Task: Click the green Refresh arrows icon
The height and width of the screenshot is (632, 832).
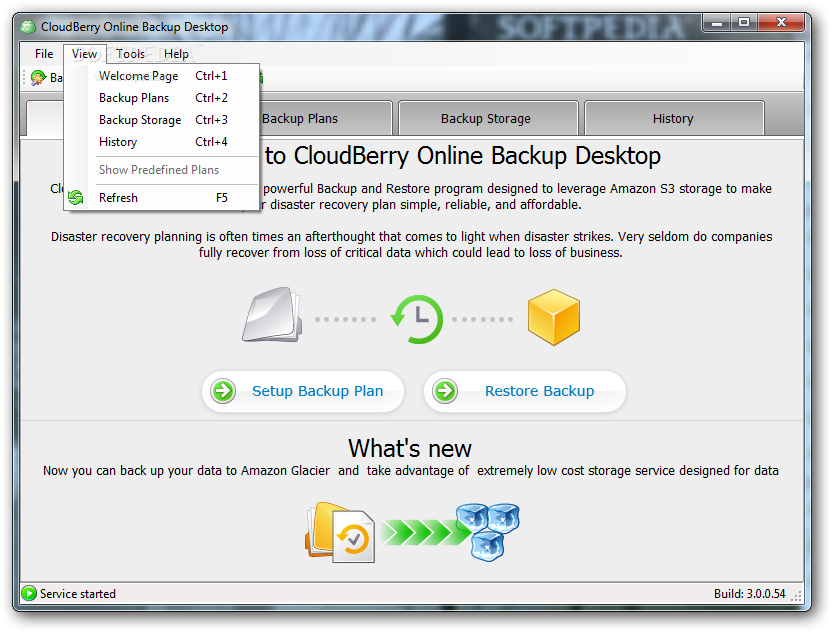Action: [x=76, y=198]
